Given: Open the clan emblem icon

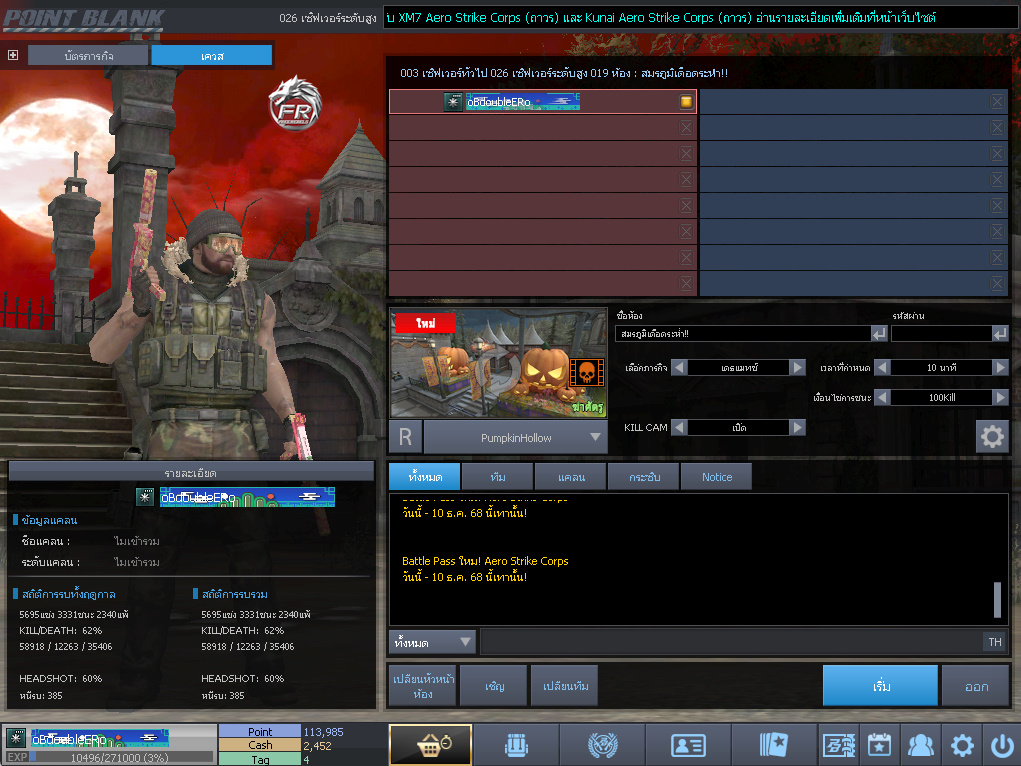Looking at the screenshot, I should (x=601, y=745).
